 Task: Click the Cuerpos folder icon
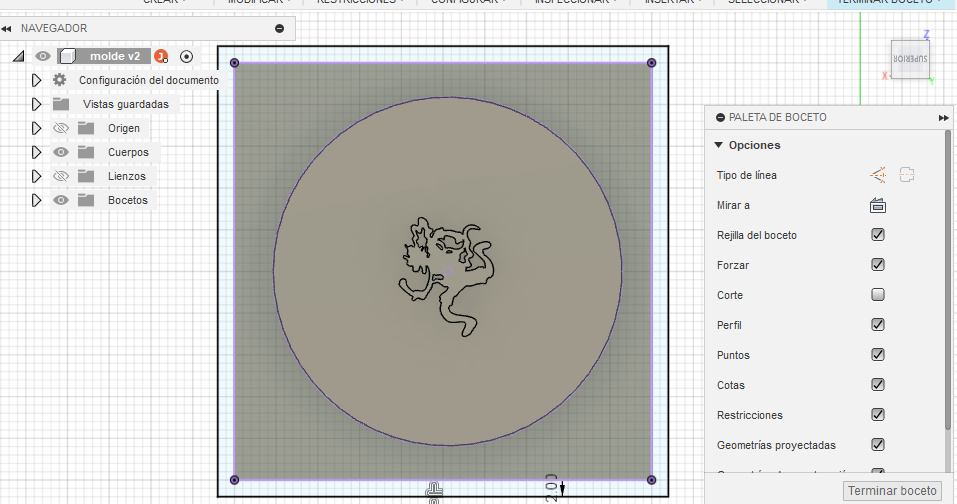(x=86, y=152)
